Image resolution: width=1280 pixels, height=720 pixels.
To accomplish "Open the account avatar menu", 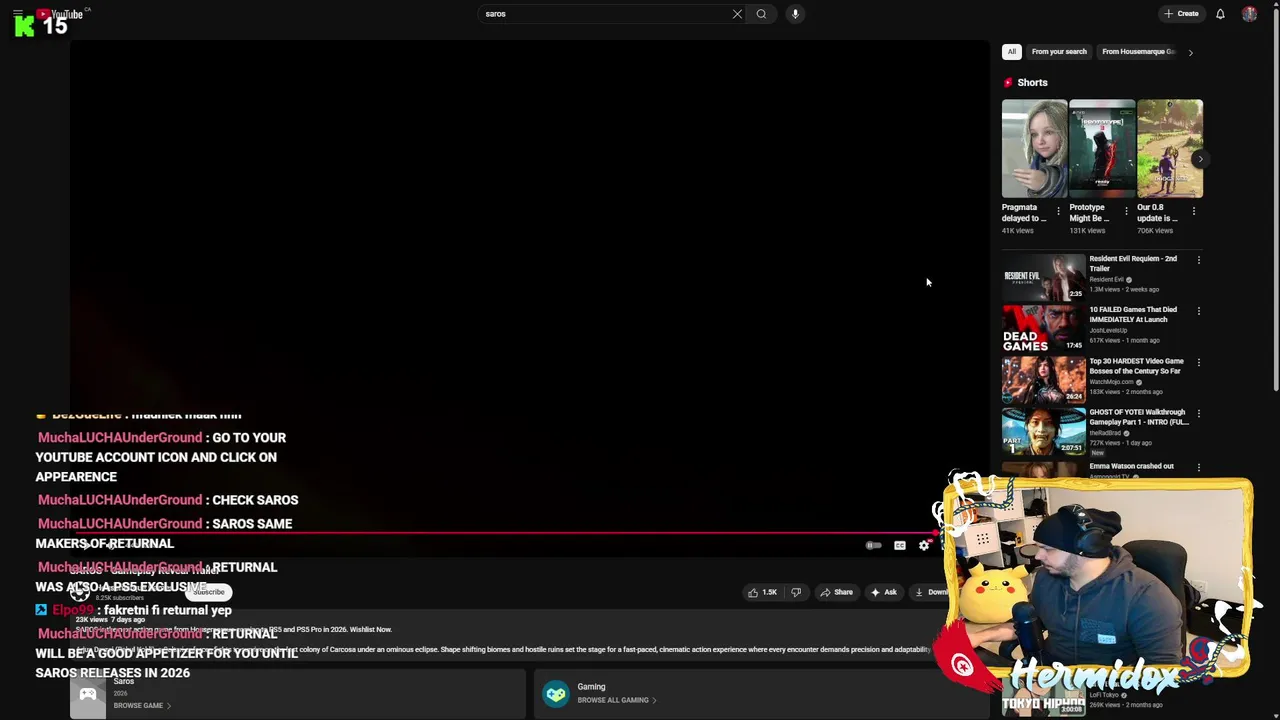I will [x=1249, y=14].
